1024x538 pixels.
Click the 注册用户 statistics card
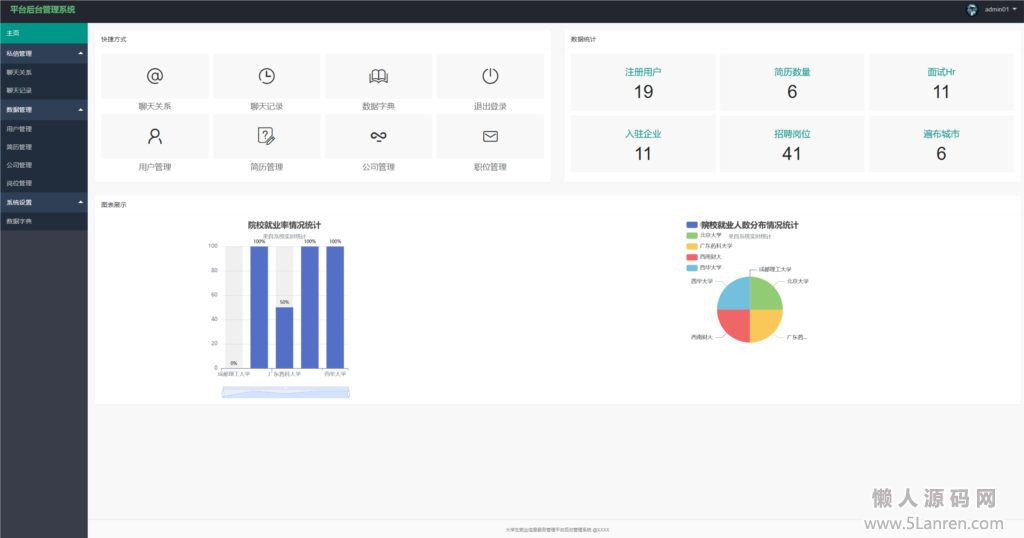point(643,83)
